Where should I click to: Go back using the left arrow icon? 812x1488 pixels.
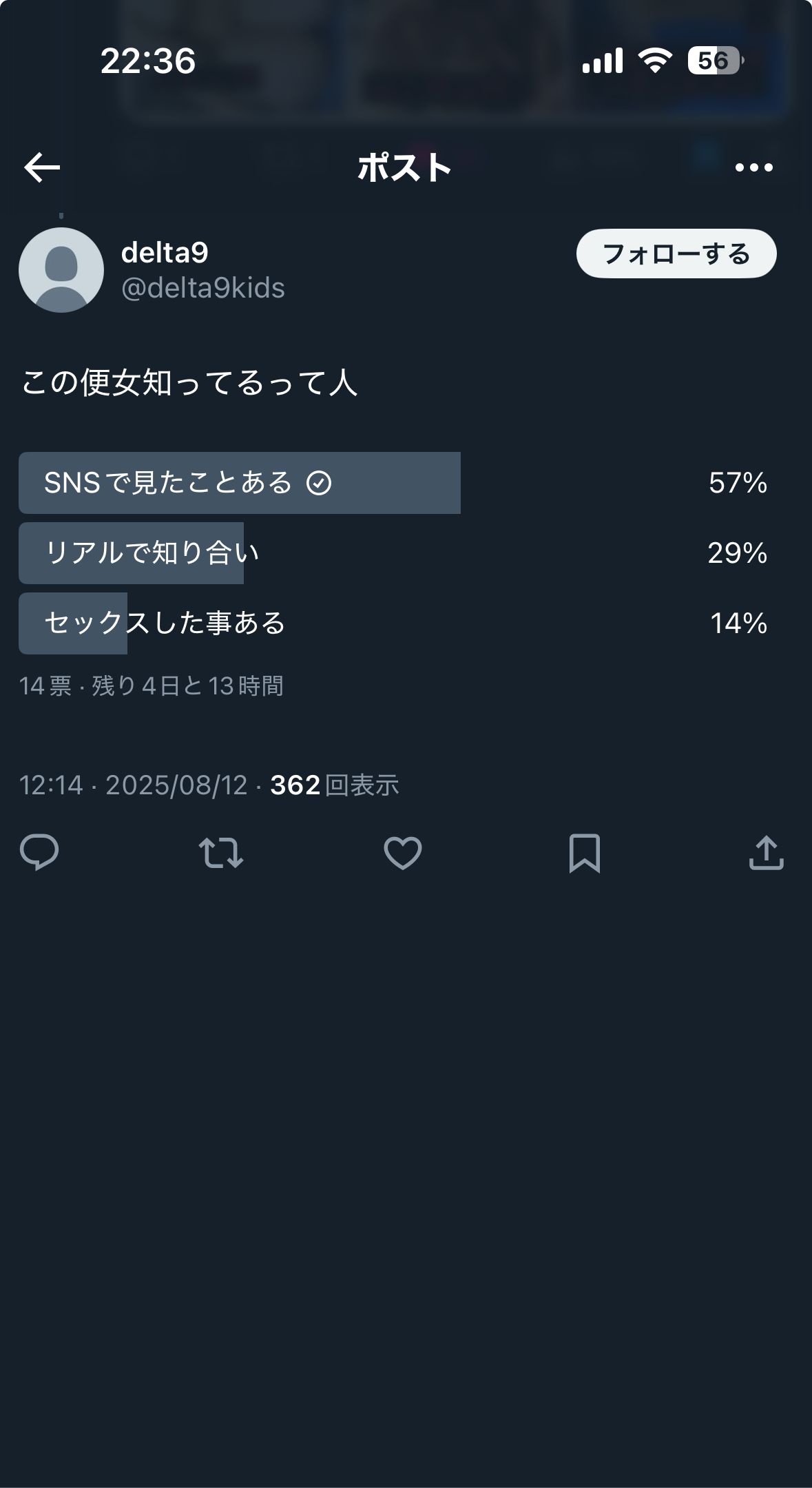tap(41, 167)
